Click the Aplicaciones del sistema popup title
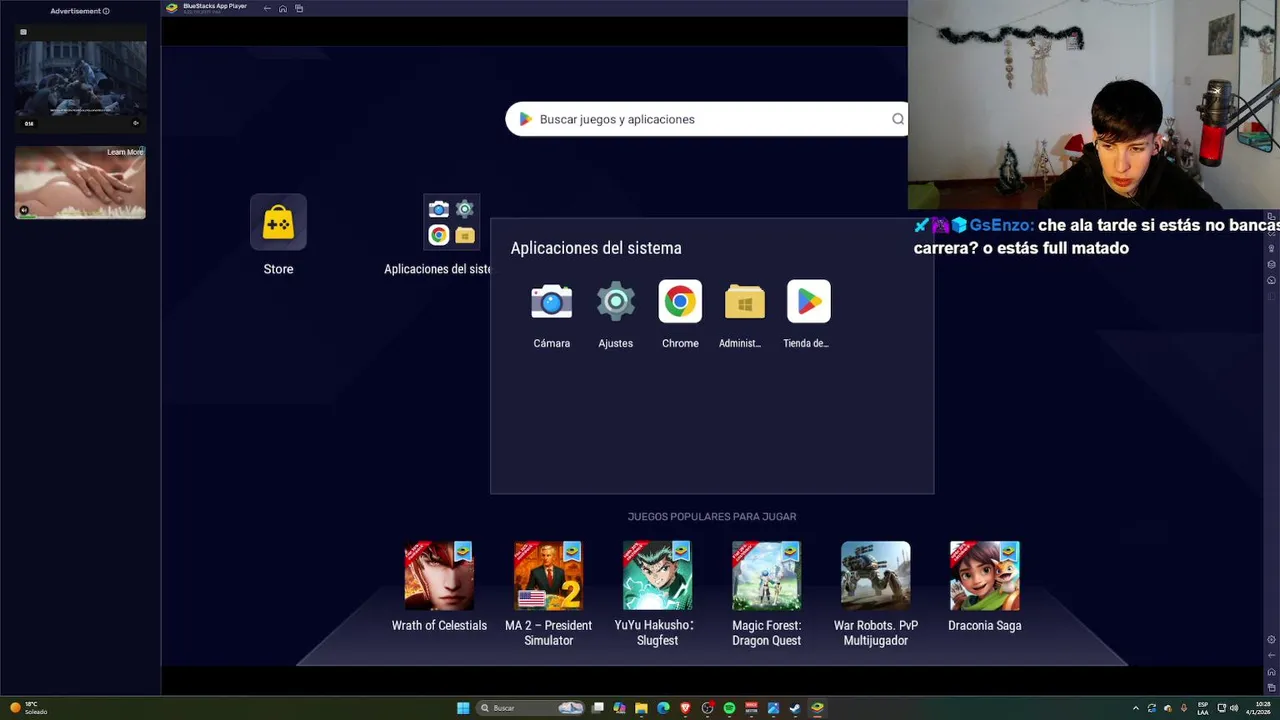The image size is (1280, 720). point(596,248)
